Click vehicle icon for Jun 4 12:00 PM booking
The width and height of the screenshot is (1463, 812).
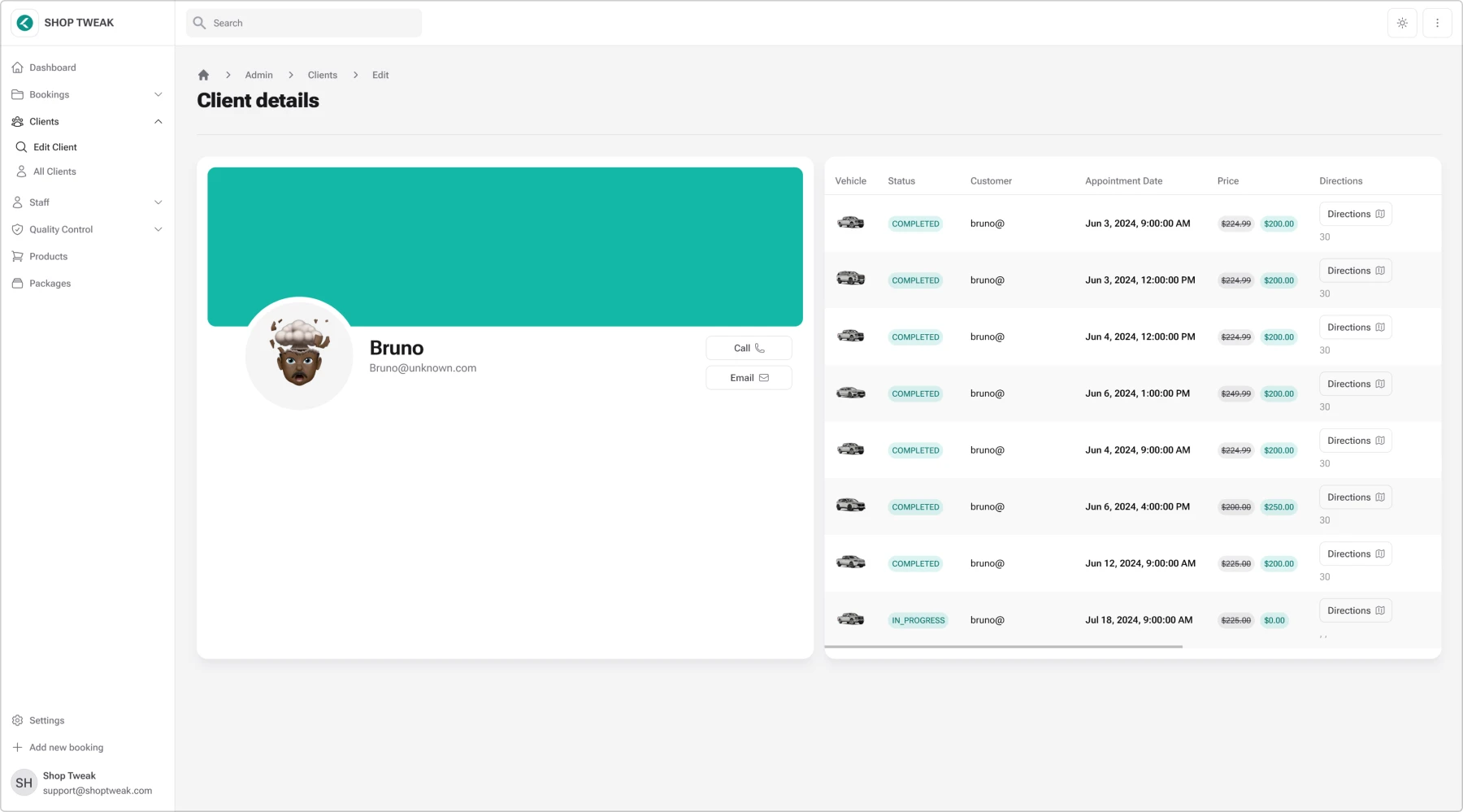point(851,336)
